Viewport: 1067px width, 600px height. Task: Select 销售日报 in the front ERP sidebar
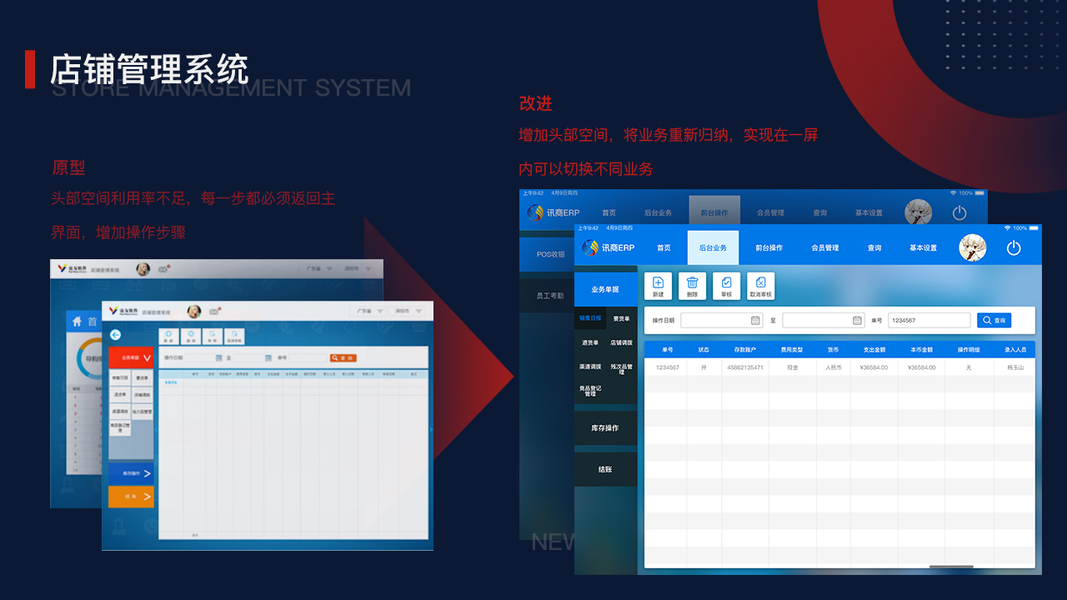click(590, 318)
